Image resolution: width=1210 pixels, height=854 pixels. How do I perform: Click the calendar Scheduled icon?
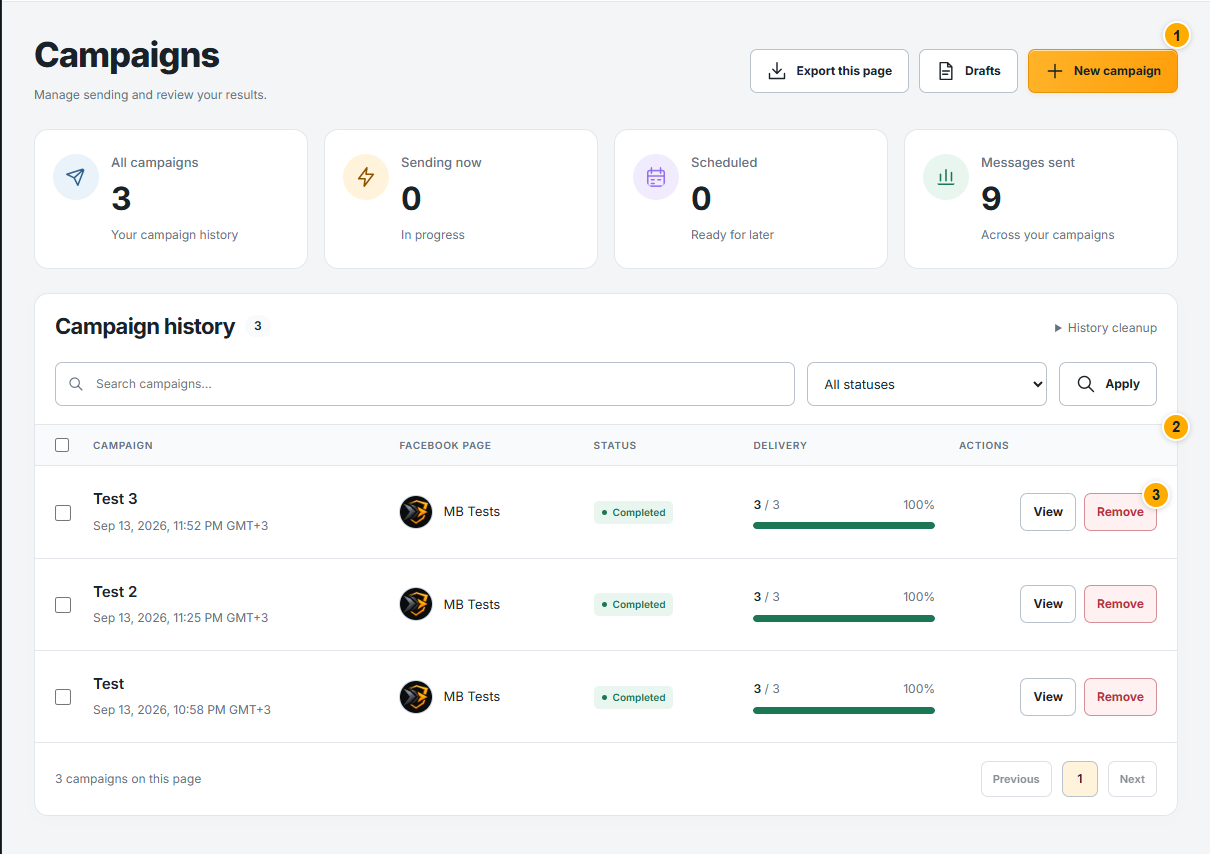tap(656, 177)
